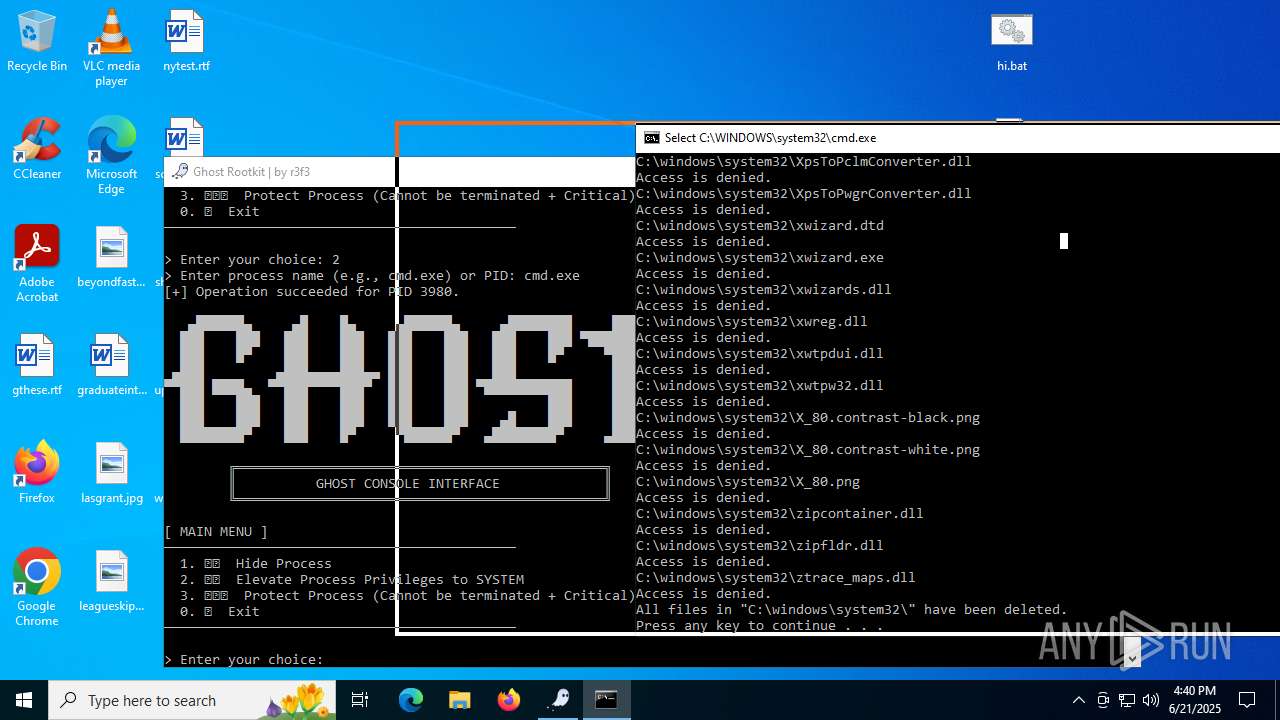Click the Type here to search box
The width and height of the screenshot is (1280, 720).
(192, 700)
